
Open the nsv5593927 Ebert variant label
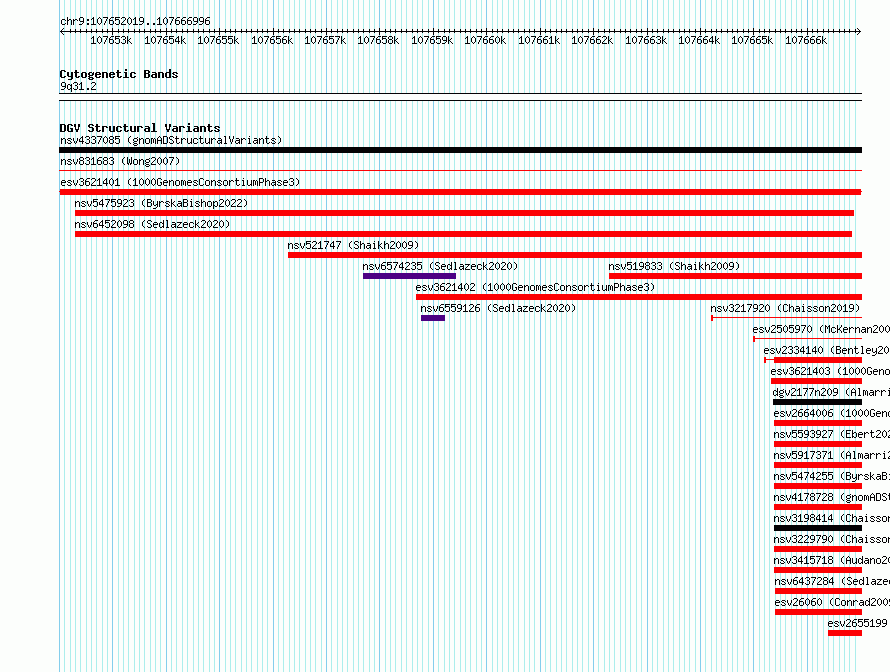coord(832,434)
